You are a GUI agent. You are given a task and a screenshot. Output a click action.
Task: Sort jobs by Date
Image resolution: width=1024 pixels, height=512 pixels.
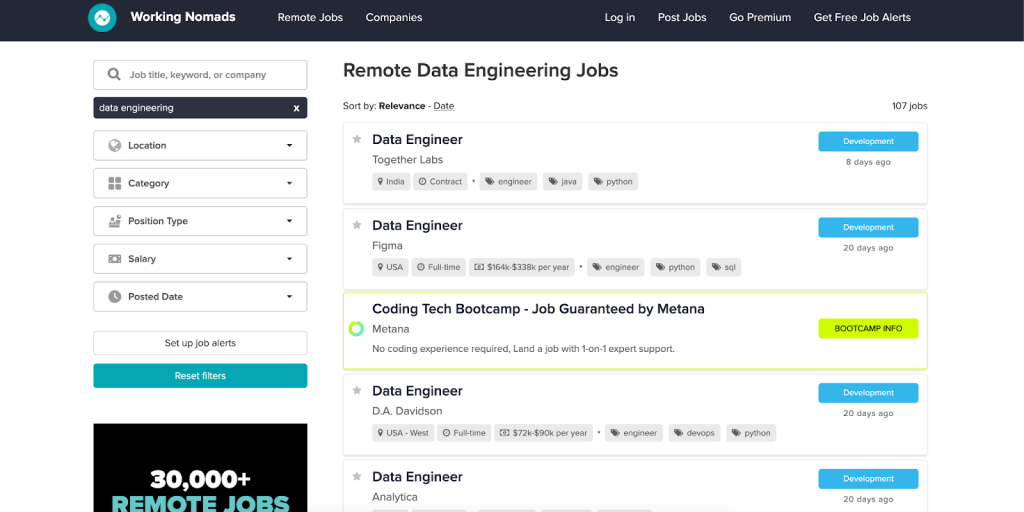(443, 106)
